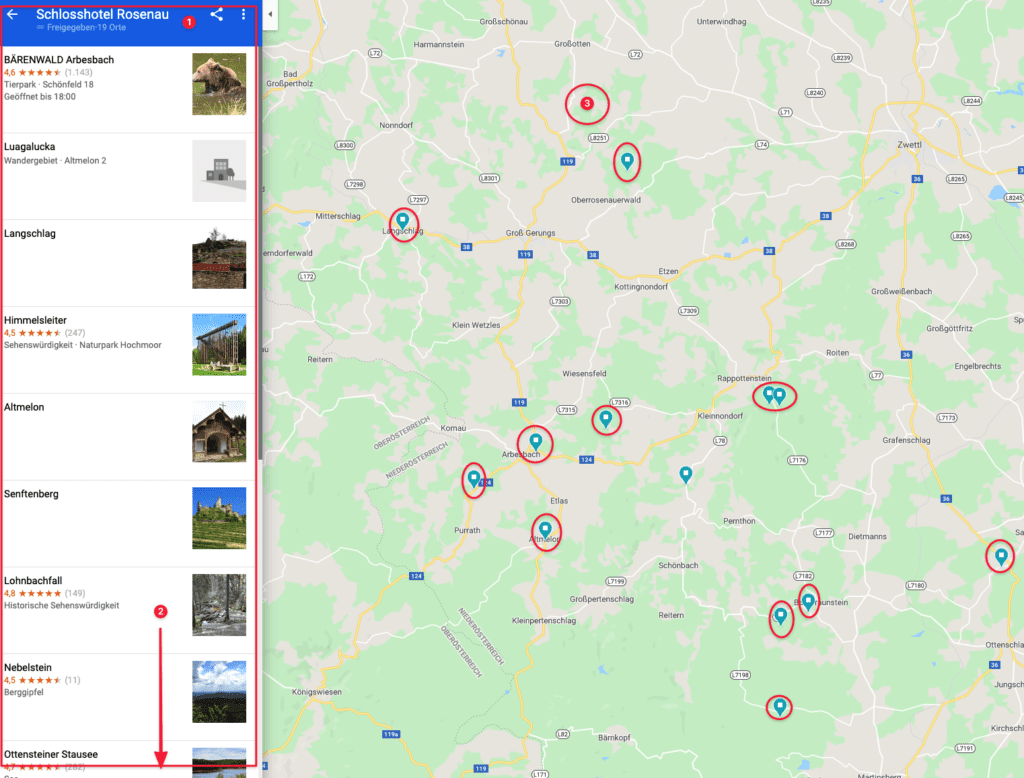
Task: Click the map pin at far right near Ottenschlag
Action: click(x=1001, y=557)
